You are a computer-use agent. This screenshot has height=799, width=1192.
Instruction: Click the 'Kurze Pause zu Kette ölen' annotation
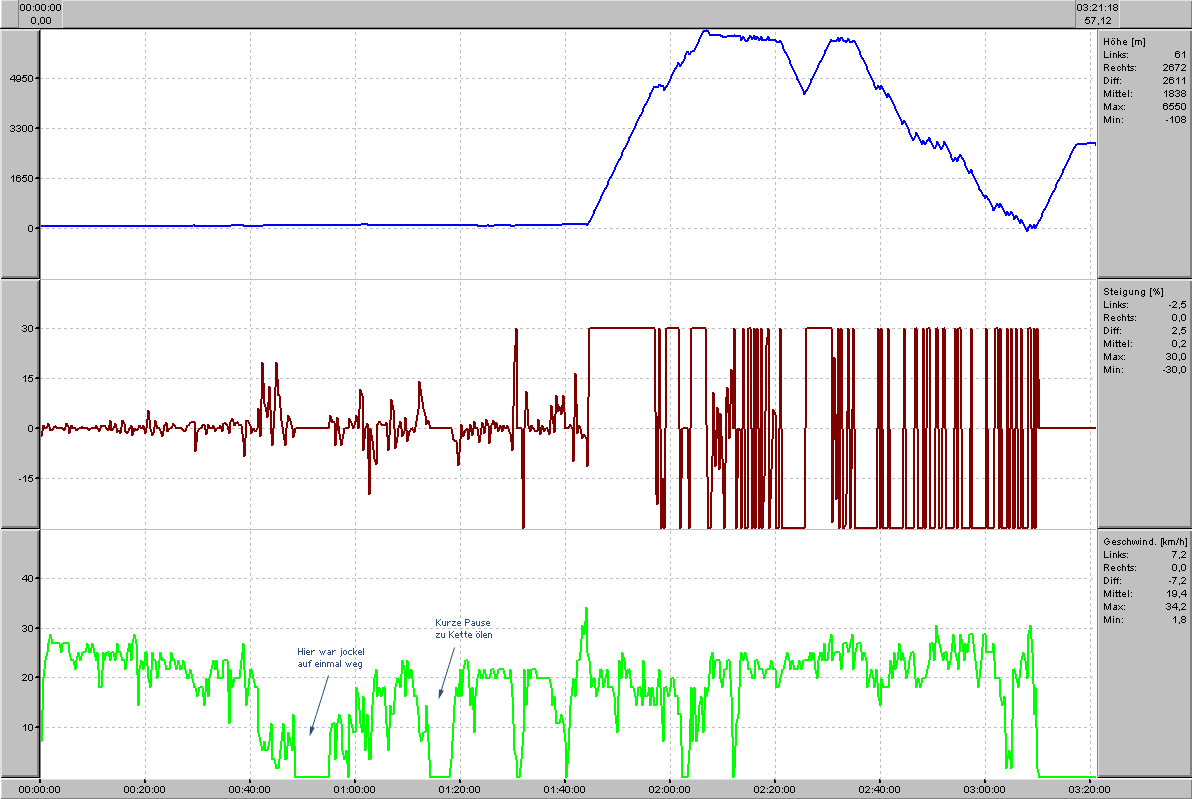tap(463, 628)
